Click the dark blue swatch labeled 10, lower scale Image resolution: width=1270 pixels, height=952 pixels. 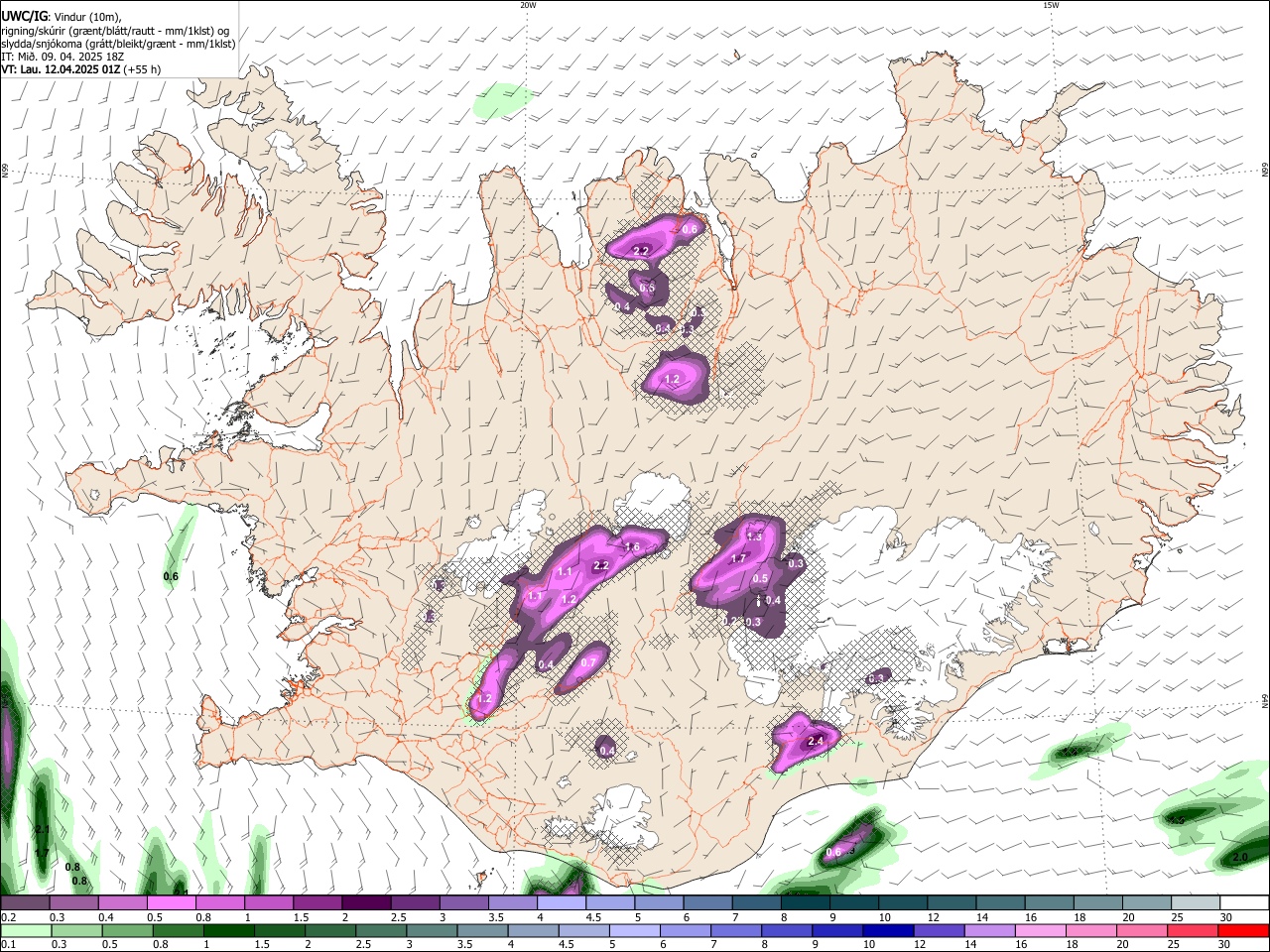pos(887,930)
